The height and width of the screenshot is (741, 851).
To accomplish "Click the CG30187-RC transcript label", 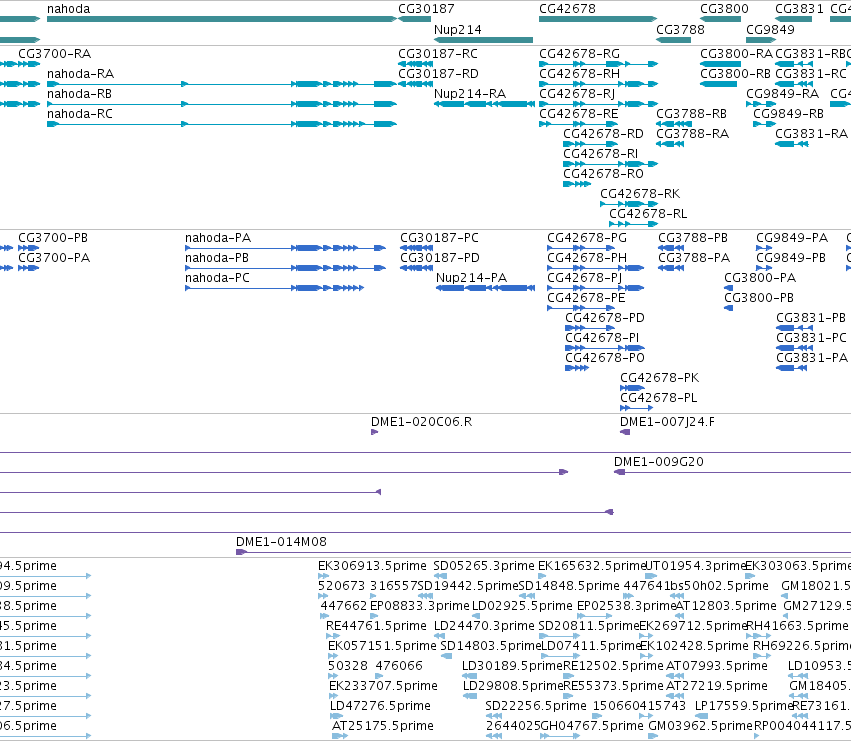I will 438,54.
